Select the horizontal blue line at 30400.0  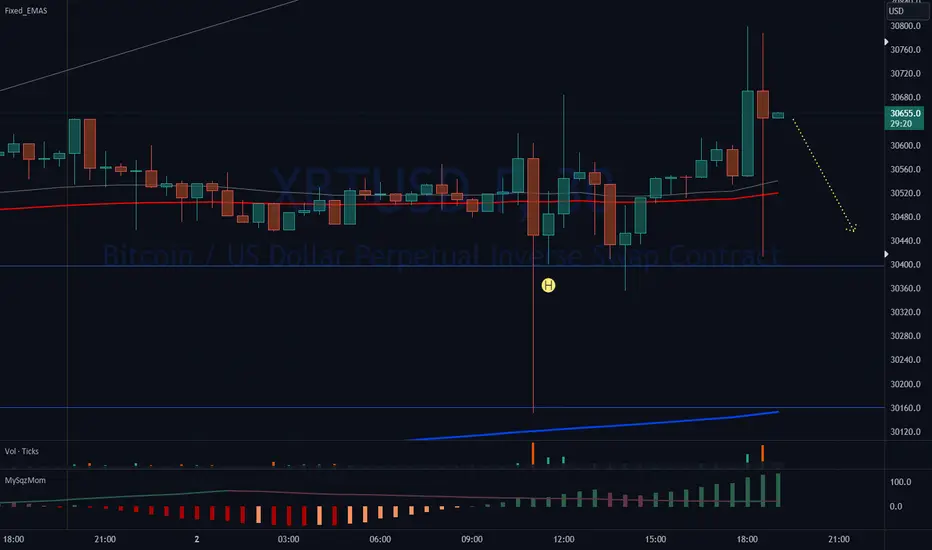coord(442,266)
